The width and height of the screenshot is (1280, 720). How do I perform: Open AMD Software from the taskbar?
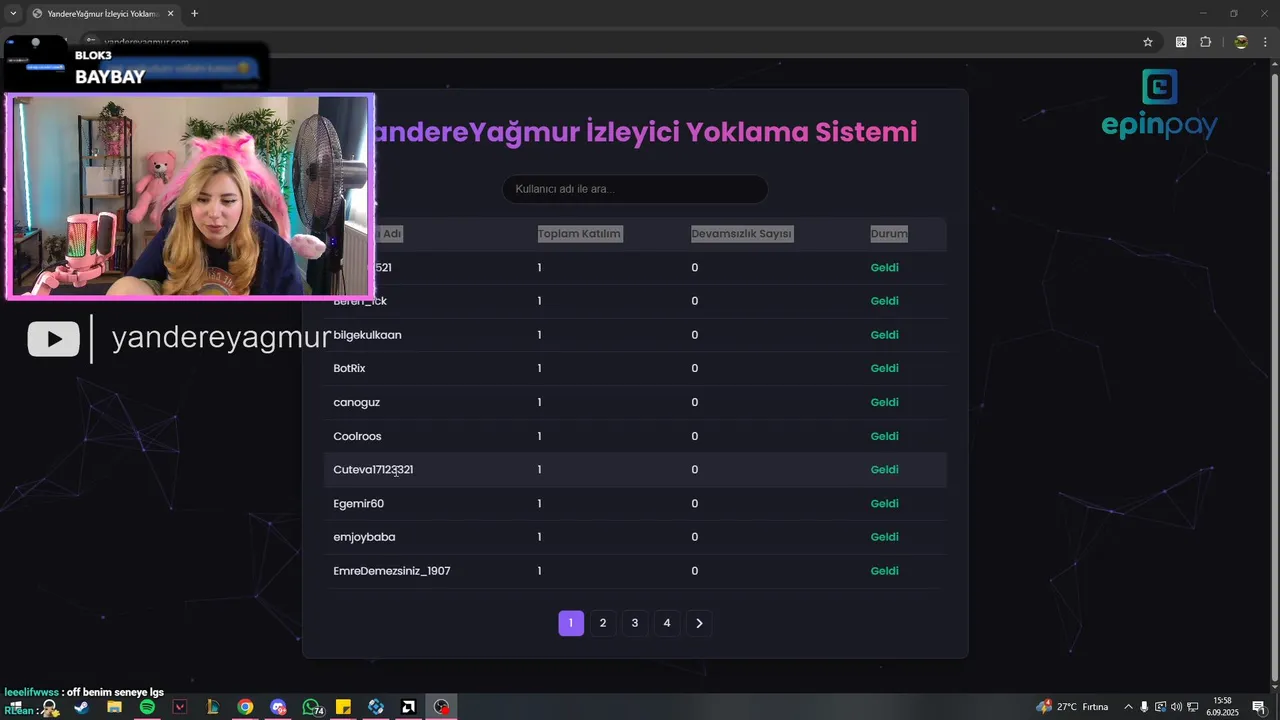(x=409, y=707)
